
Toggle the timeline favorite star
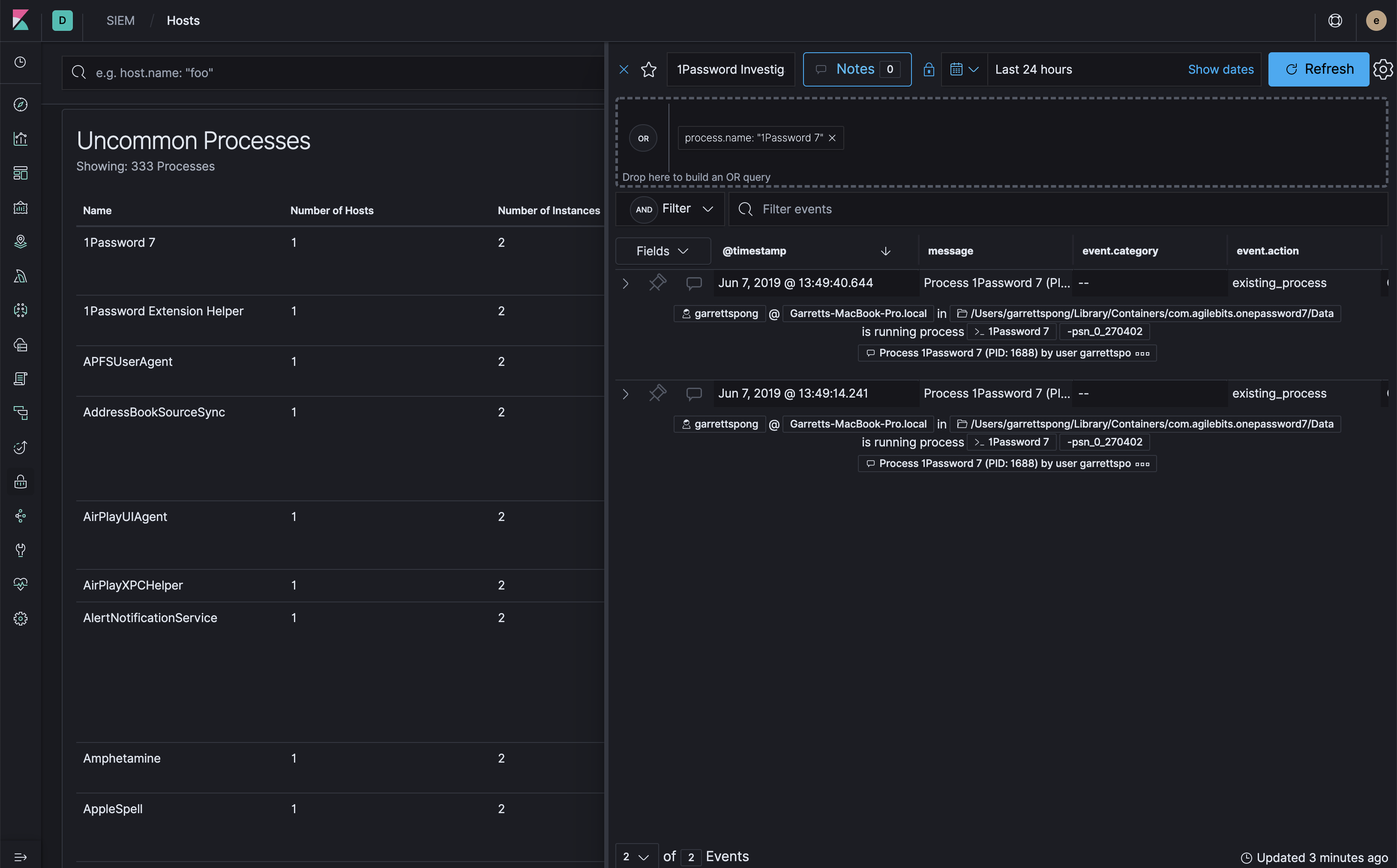coord(649,69)
